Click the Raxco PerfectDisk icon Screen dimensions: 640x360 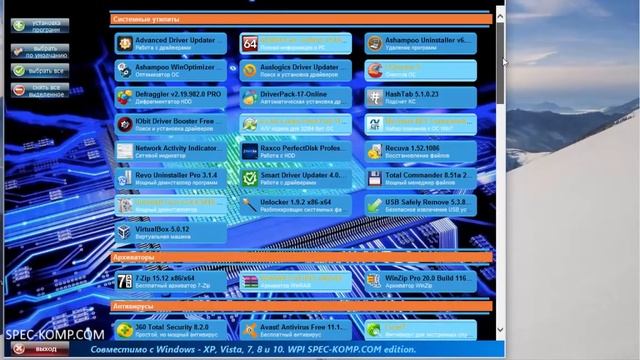[250, 151]
